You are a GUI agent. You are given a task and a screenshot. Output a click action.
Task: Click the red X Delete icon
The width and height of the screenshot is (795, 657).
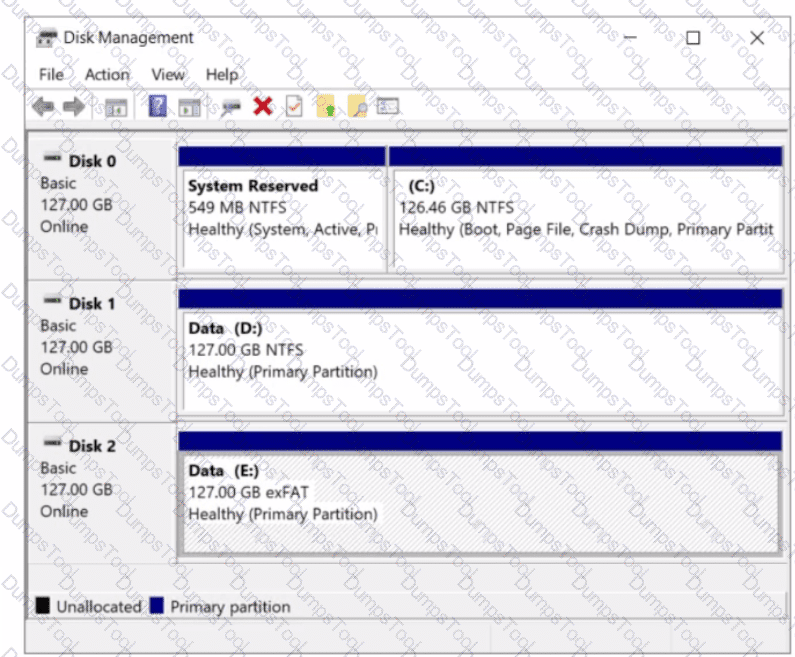pos(262,107)
